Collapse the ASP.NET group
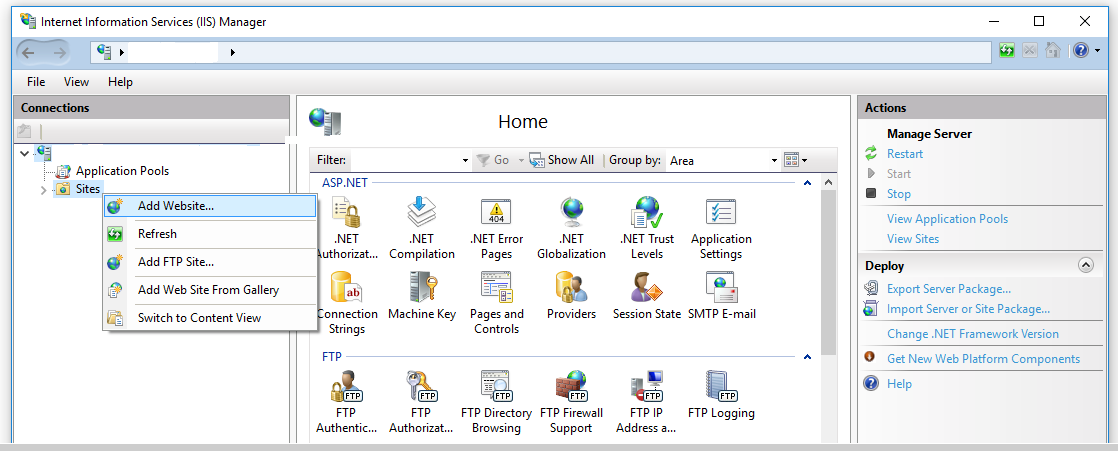This screenshot has height=451, width=1118. tap(808, 183)
